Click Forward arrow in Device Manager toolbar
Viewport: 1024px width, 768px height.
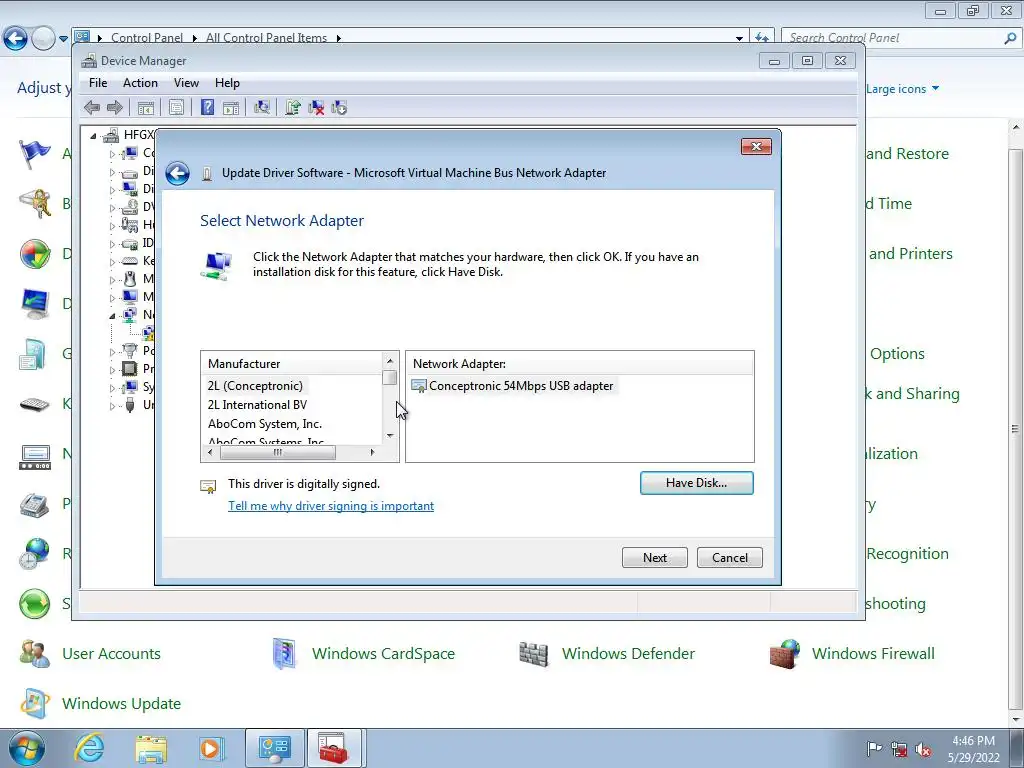coord(115,108)
